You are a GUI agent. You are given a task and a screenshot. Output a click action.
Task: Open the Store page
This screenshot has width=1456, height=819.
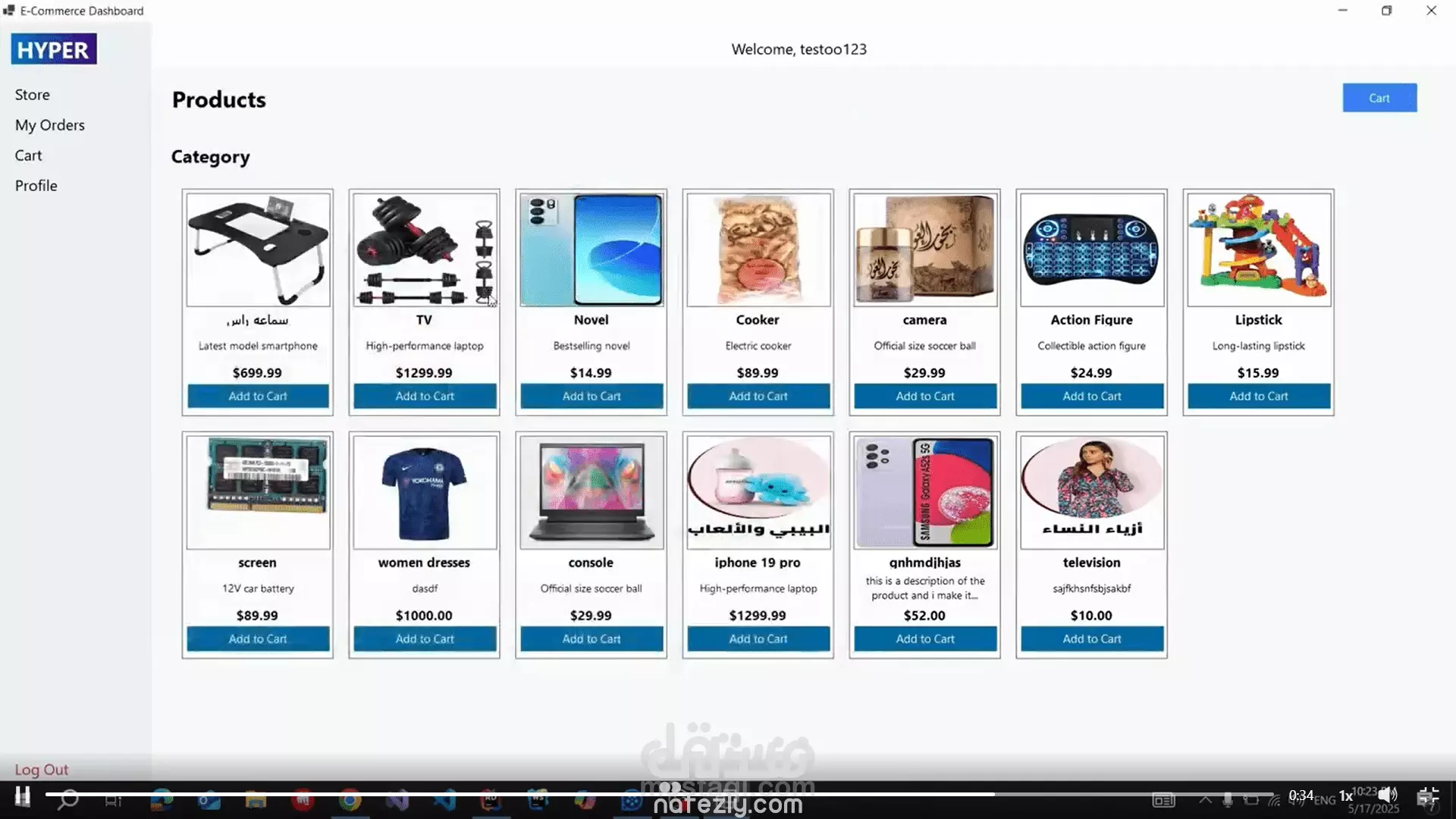click(33, 95)
